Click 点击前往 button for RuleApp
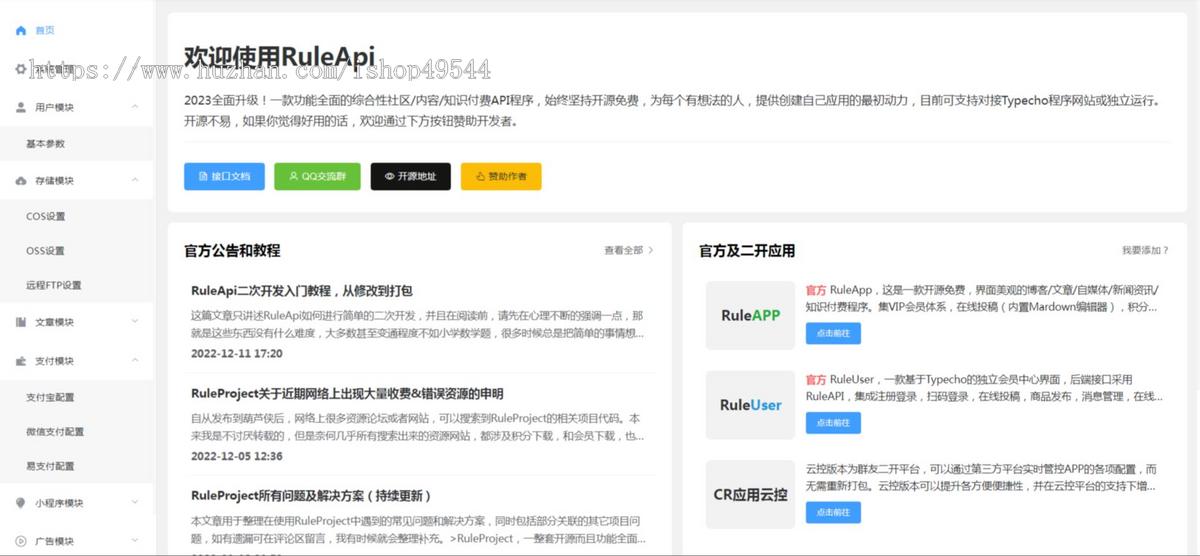Image resolution: width=1200 pixels, height=556 pixels. 833,334
